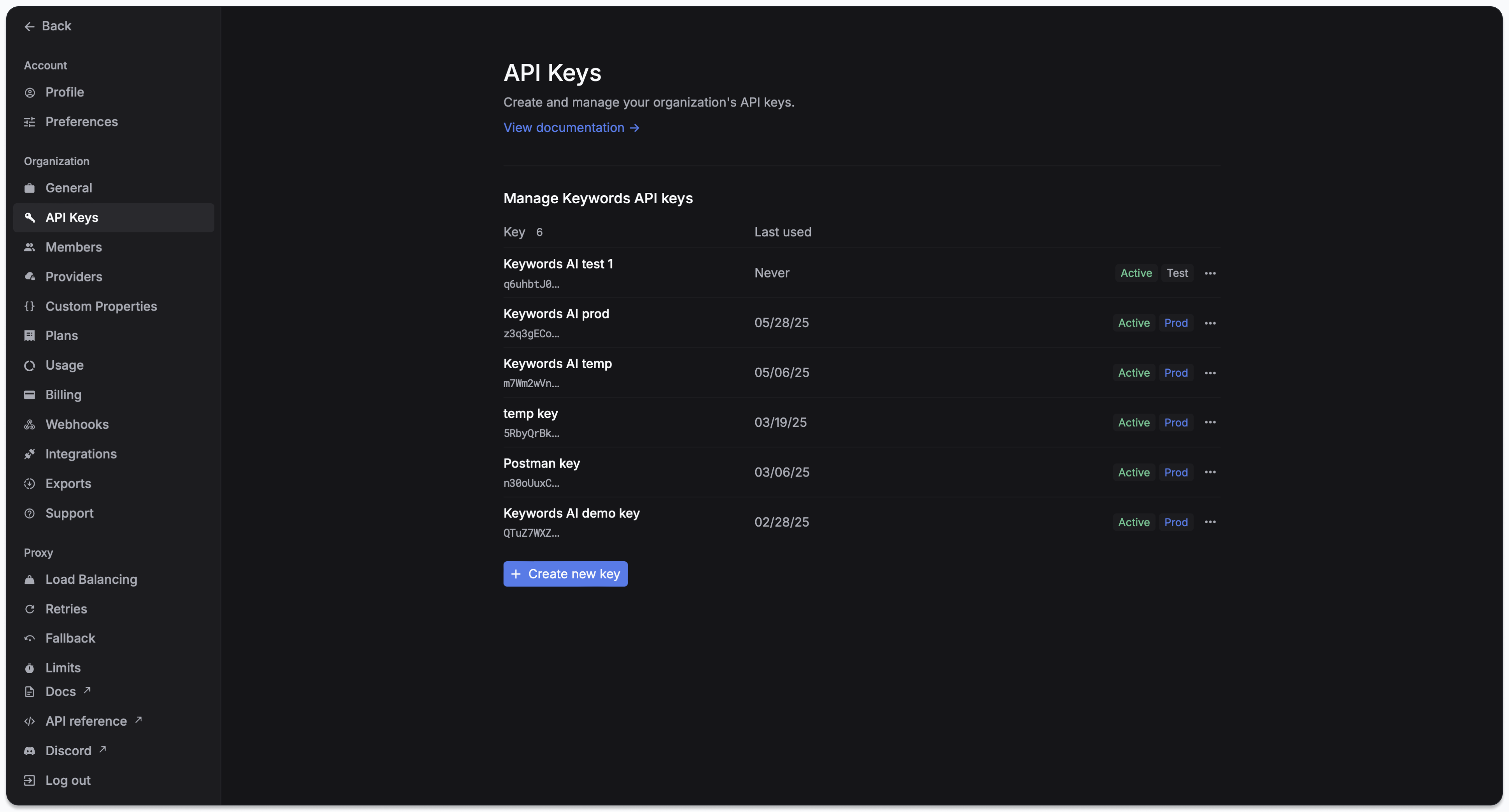Click the Webhooks icon
Screen dimensions: 1509x812
29,424
